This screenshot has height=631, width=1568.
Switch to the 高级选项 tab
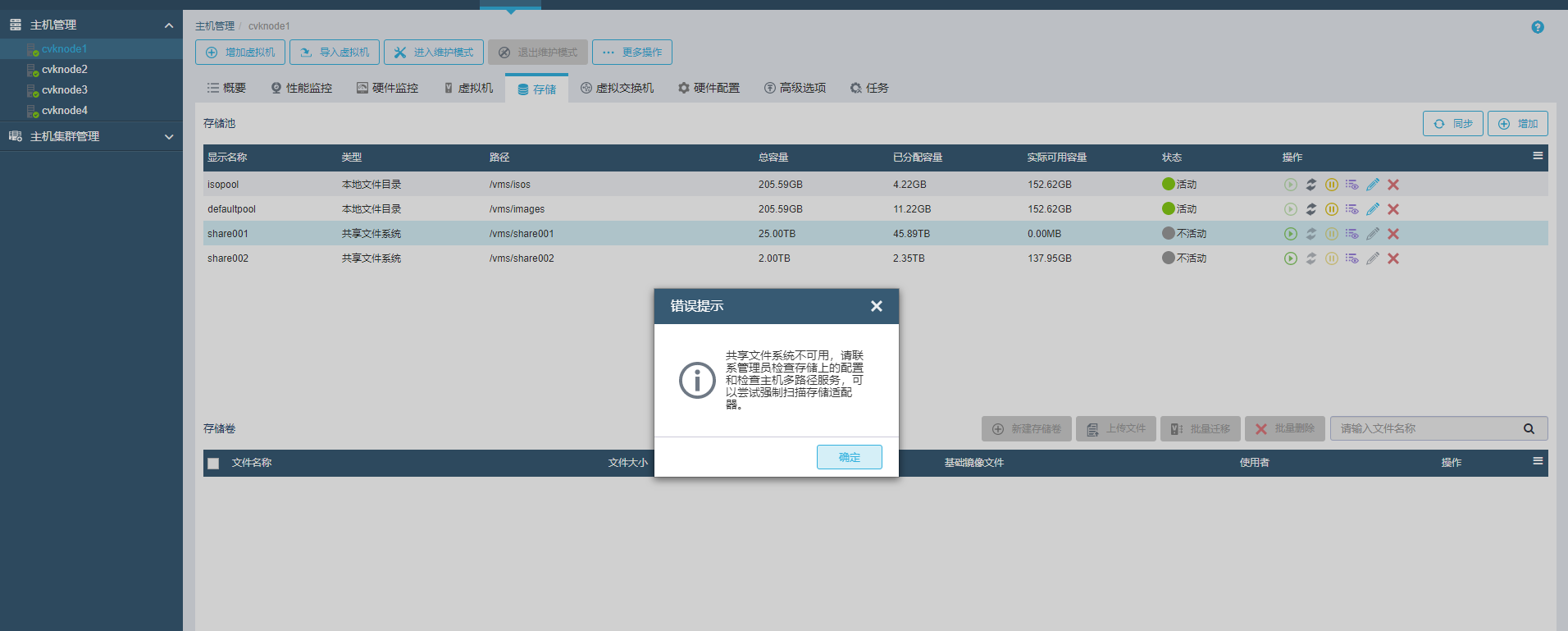point(795,88)
